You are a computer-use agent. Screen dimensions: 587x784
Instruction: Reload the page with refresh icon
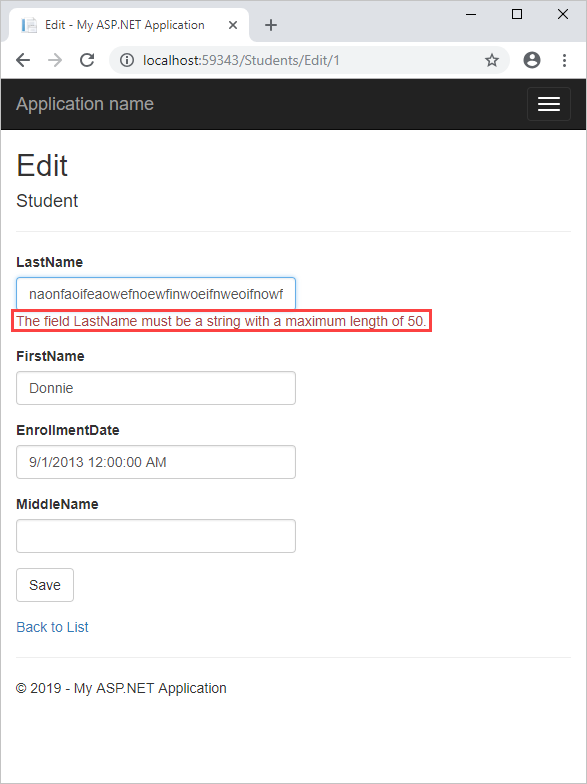point(87,60)
